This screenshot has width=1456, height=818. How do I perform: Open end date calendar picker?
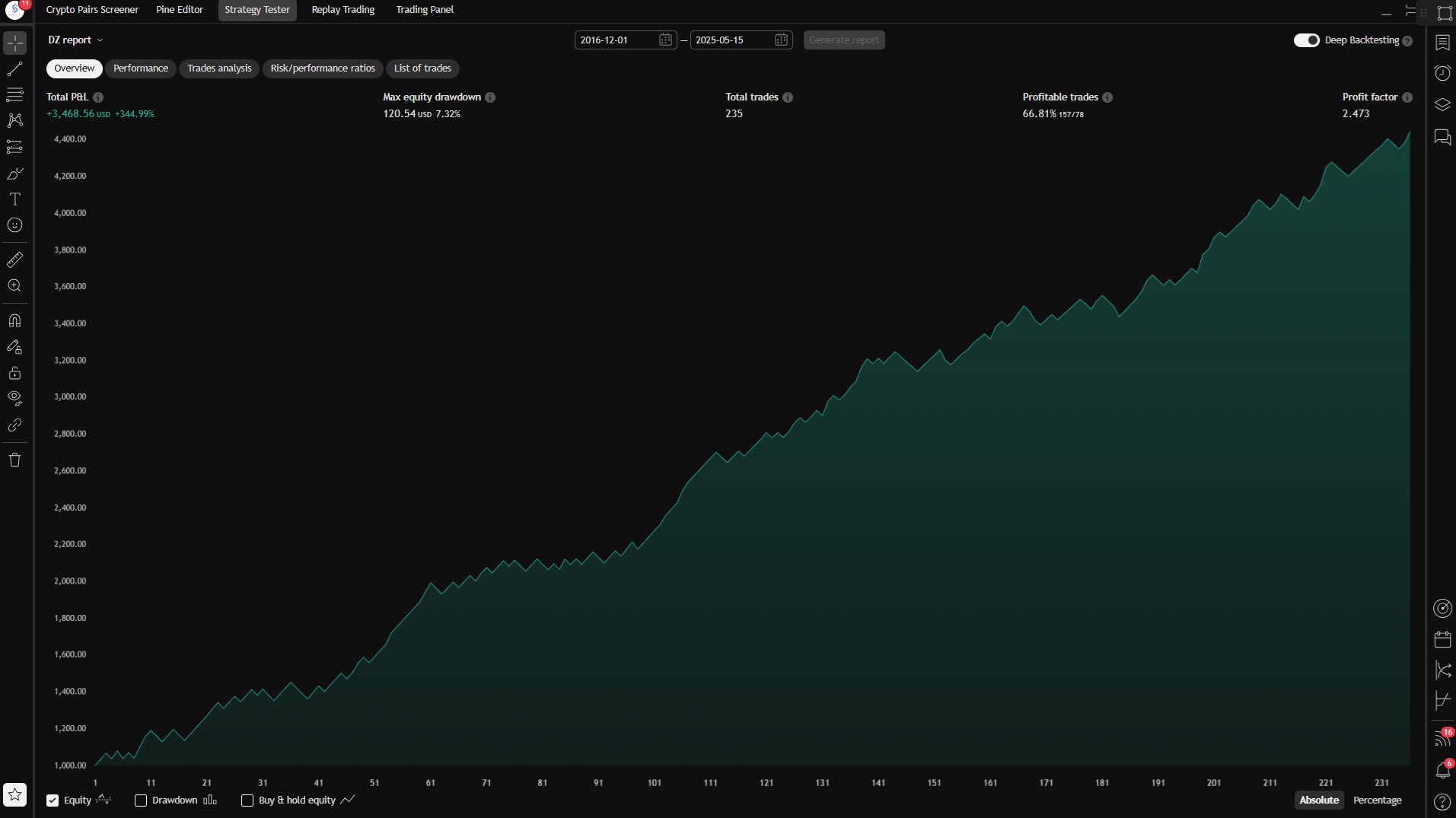pyautogui.click(x=781, y=40)
